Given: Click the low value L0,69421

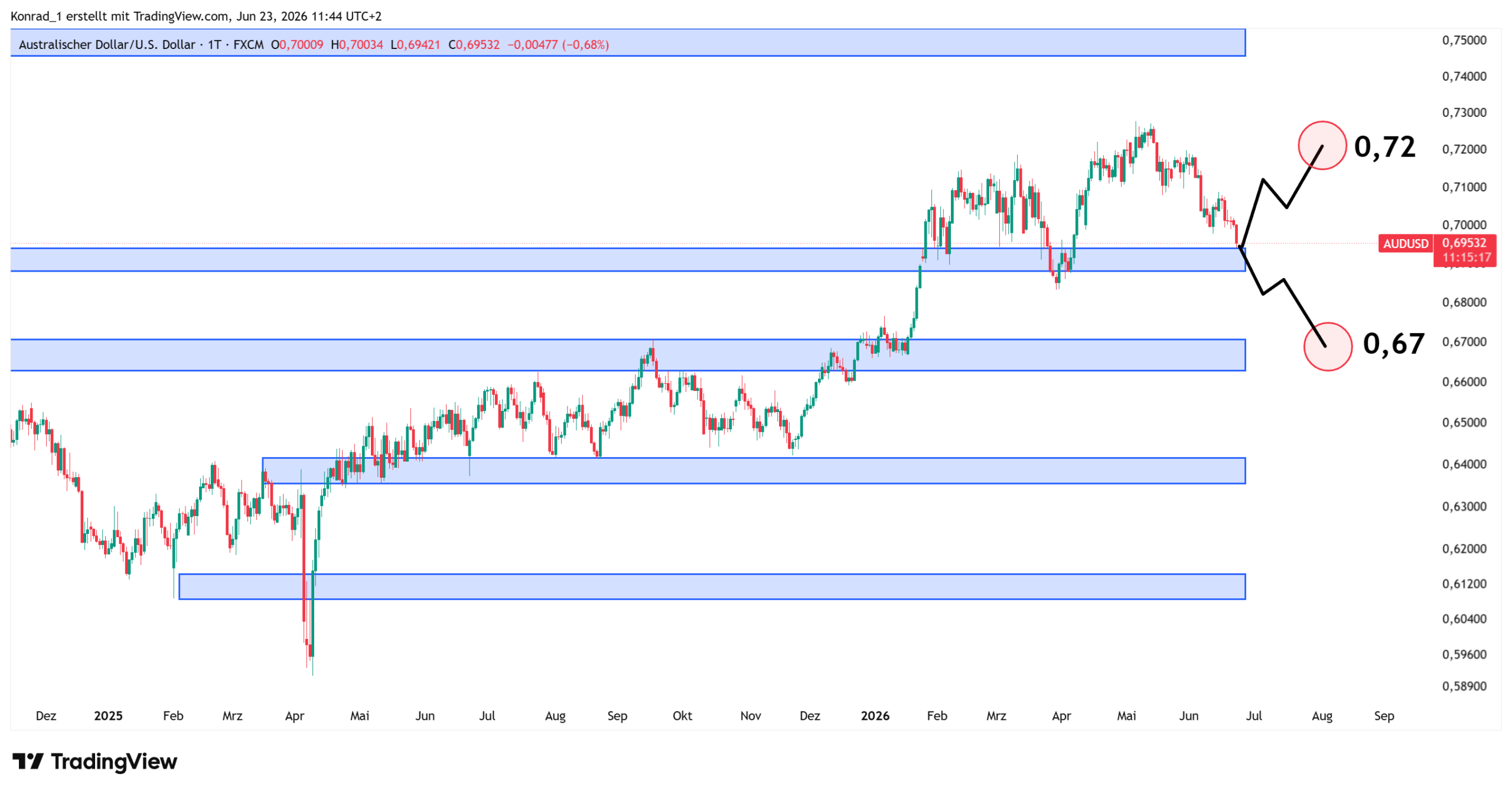Looking at the screenshot, I should (415, 45).
